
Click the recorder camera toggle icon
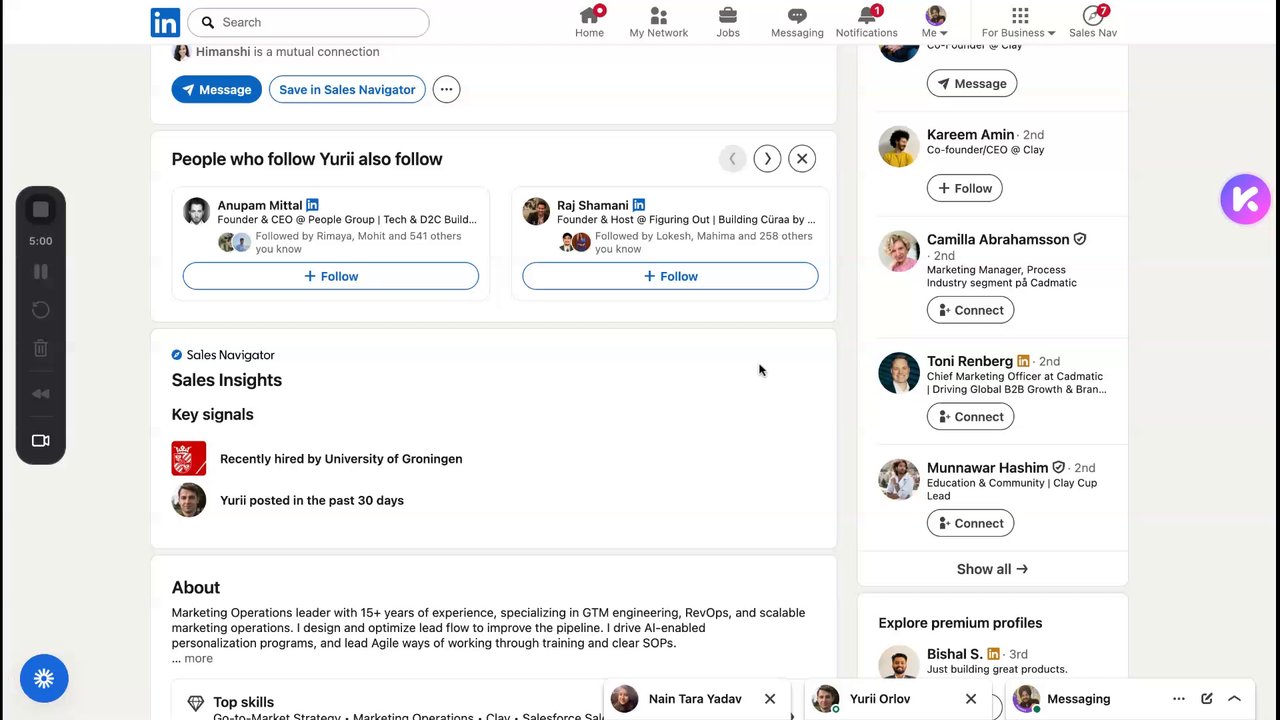click(41, 441)
